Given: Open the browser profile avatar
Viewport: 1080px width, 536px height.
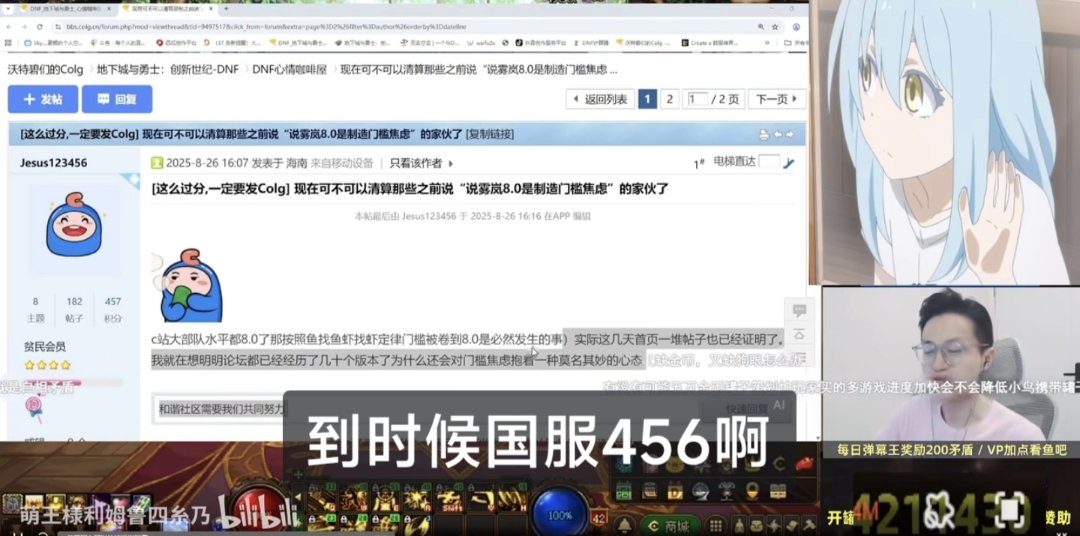Looking at the screenshot, I should pyautogui.click(x=796, y=26).
